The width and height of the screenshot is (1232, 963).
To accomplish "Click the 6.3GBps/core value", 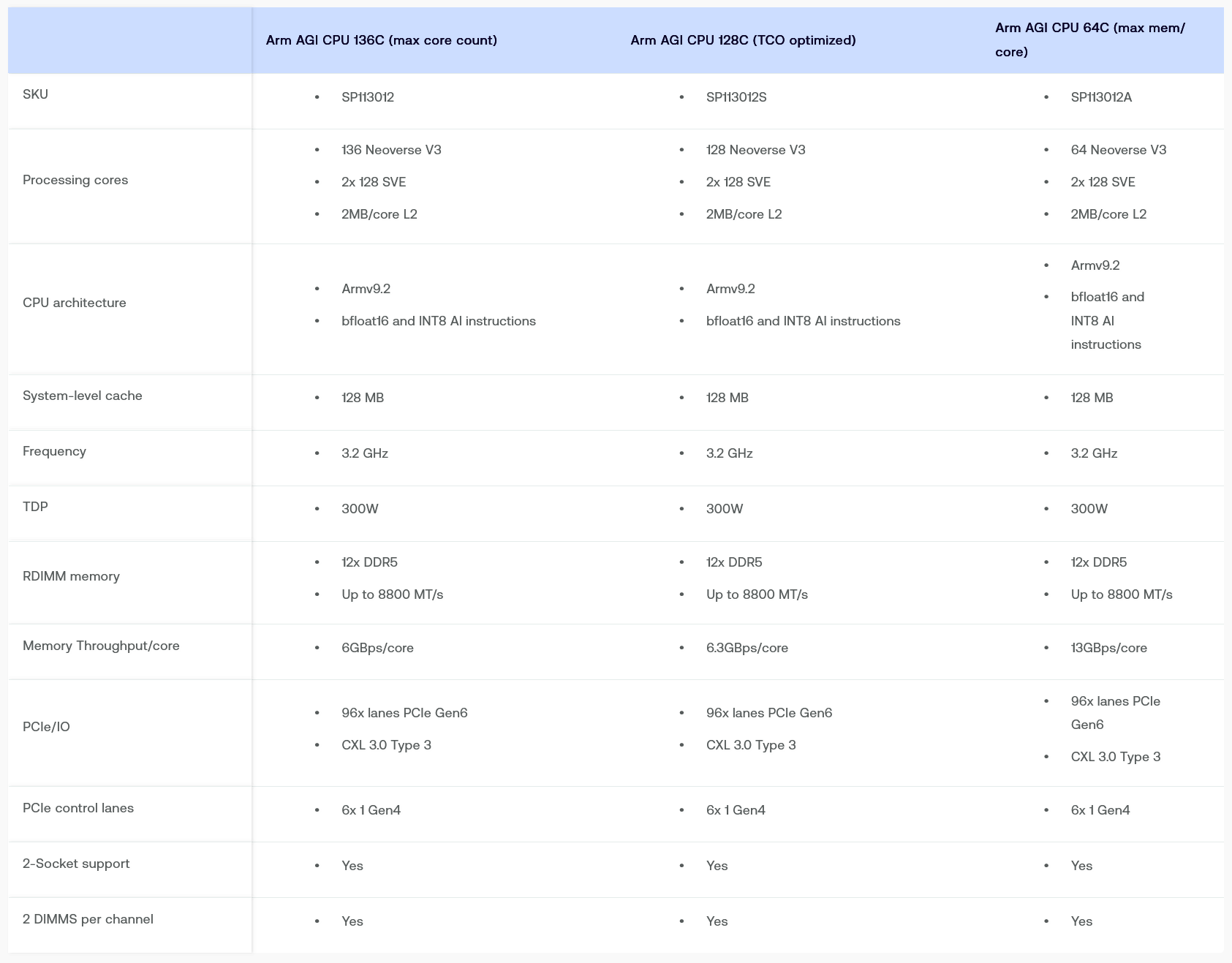I will coord(747,648).
